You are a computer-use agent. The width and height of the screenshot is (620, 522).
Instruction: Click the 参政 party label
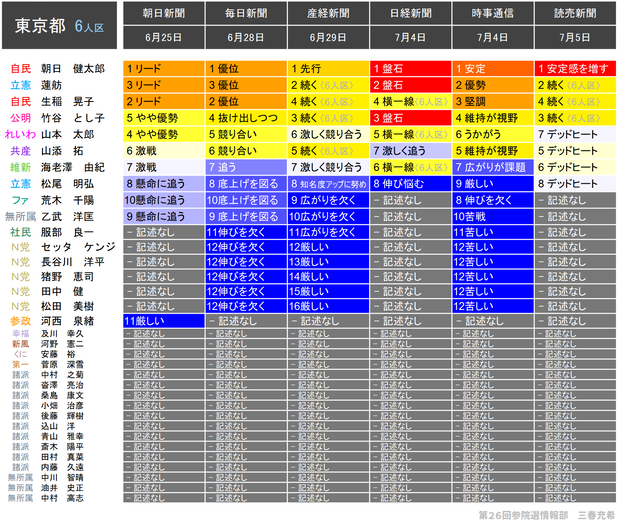point(21,321)
